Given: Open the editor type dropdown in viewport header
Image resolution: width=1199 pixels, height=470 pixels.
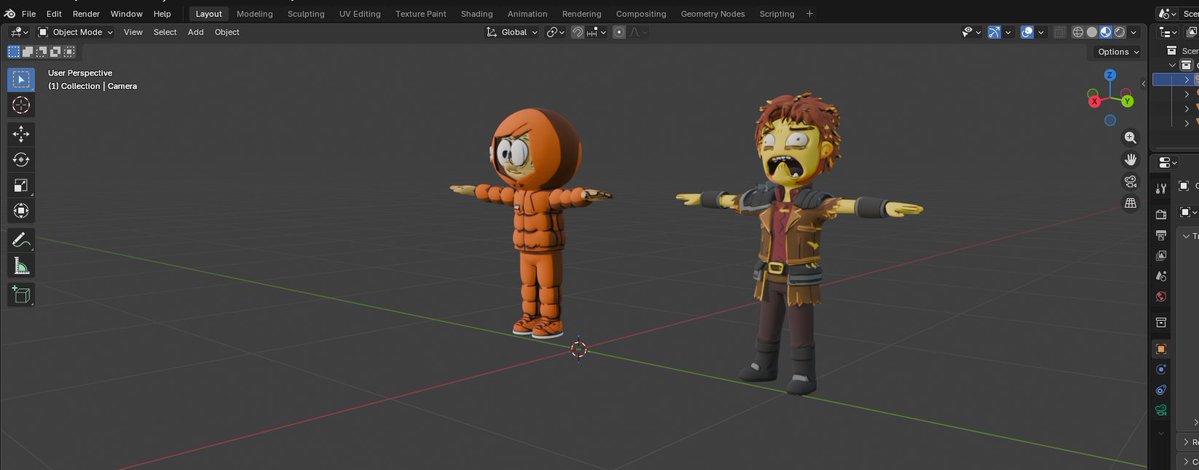Looking at the screenshot, I should 20,32.
